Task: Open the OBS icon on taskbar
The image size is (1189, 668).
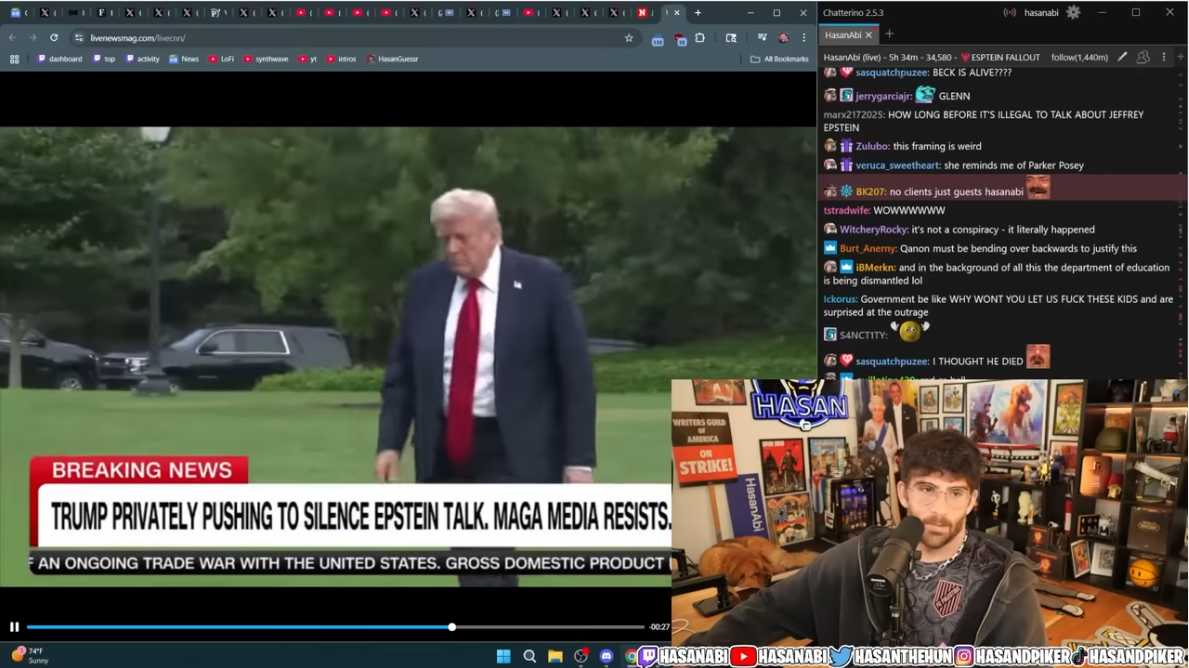Action: 581,656
